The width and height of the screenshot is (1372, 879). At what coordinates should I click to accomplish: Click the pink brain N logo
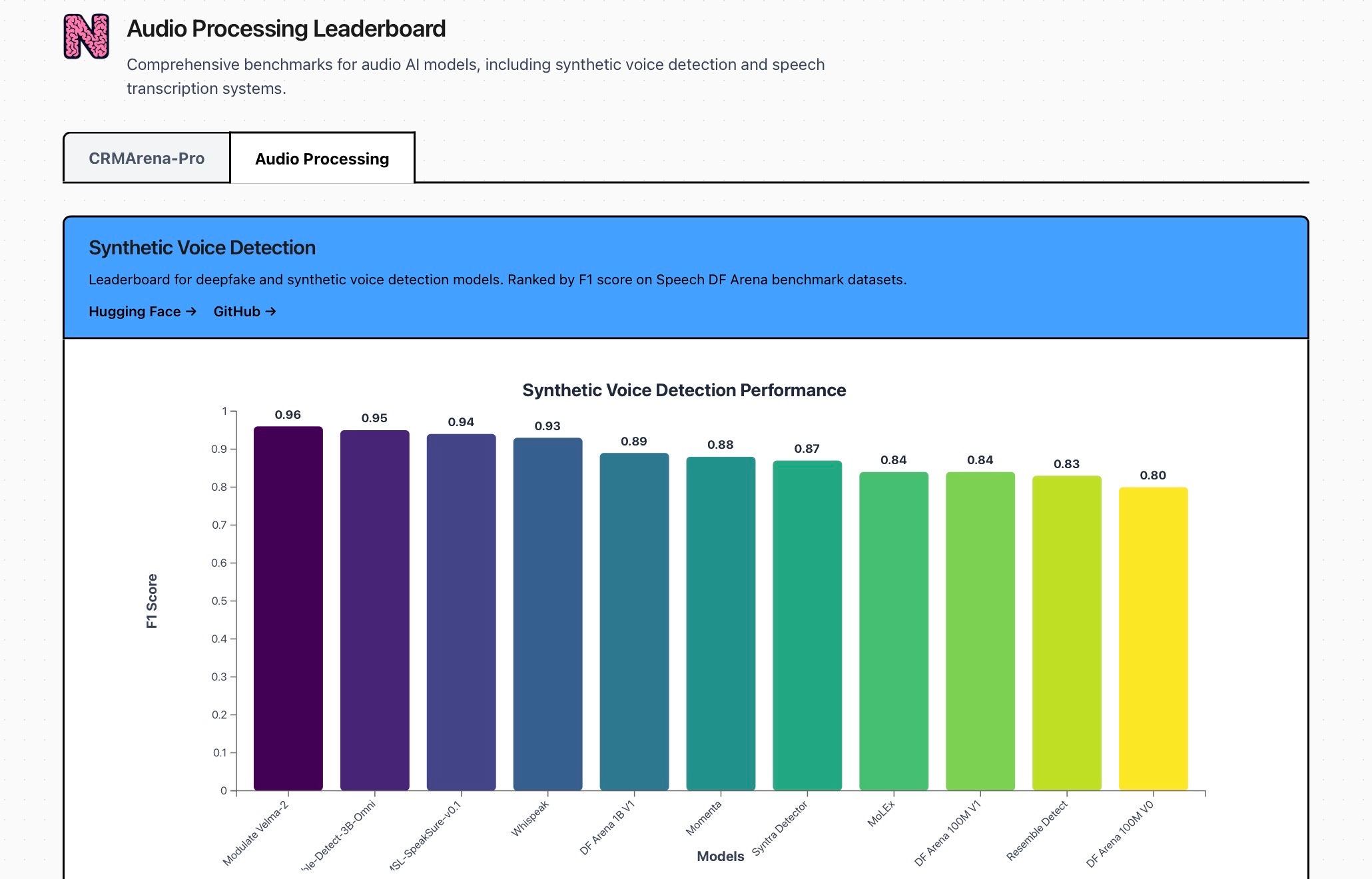(87, 37)
